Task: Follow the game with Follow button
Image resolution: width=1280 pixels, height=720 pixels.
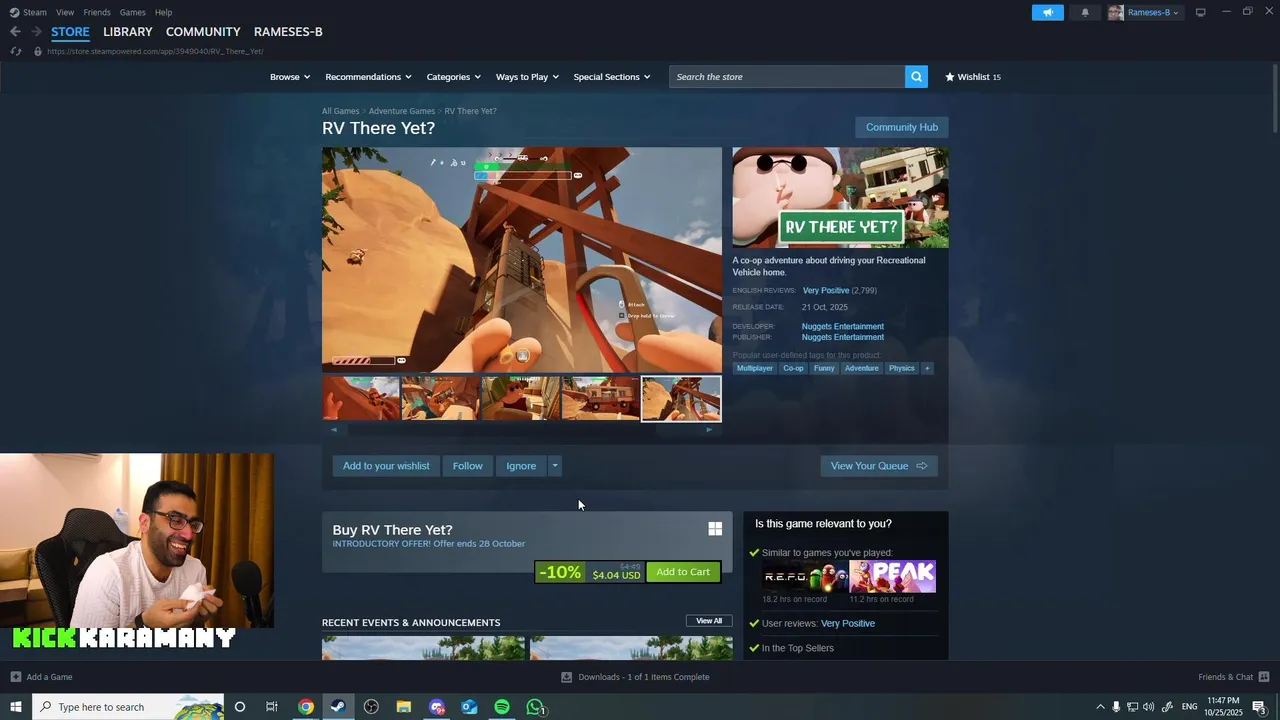Action: point(467,466)
